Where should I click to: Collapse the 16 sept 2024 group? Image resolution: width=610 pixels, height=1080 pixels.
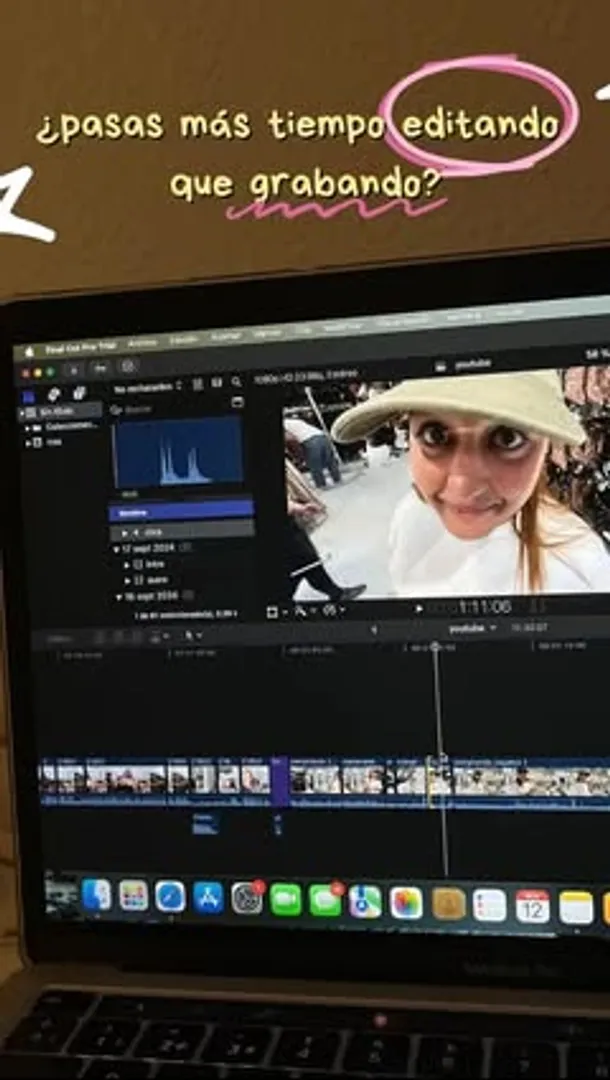pos(119,597)
